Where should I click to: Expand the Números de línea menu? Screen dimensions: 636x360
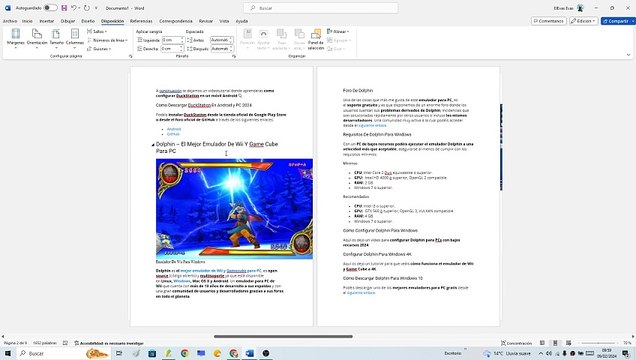[107, 40]
